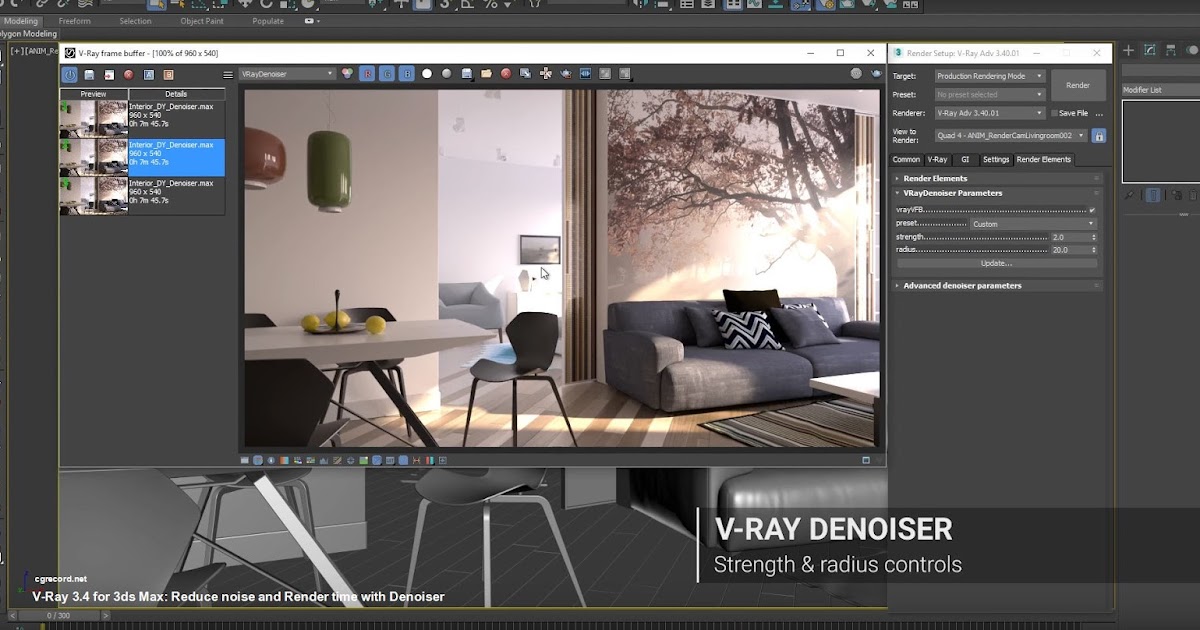This screenshot has width=1200, height=630.
Task: Click the stop rendering round icon at VFB right
Action: pyautogui.click(x=856, y=74)
